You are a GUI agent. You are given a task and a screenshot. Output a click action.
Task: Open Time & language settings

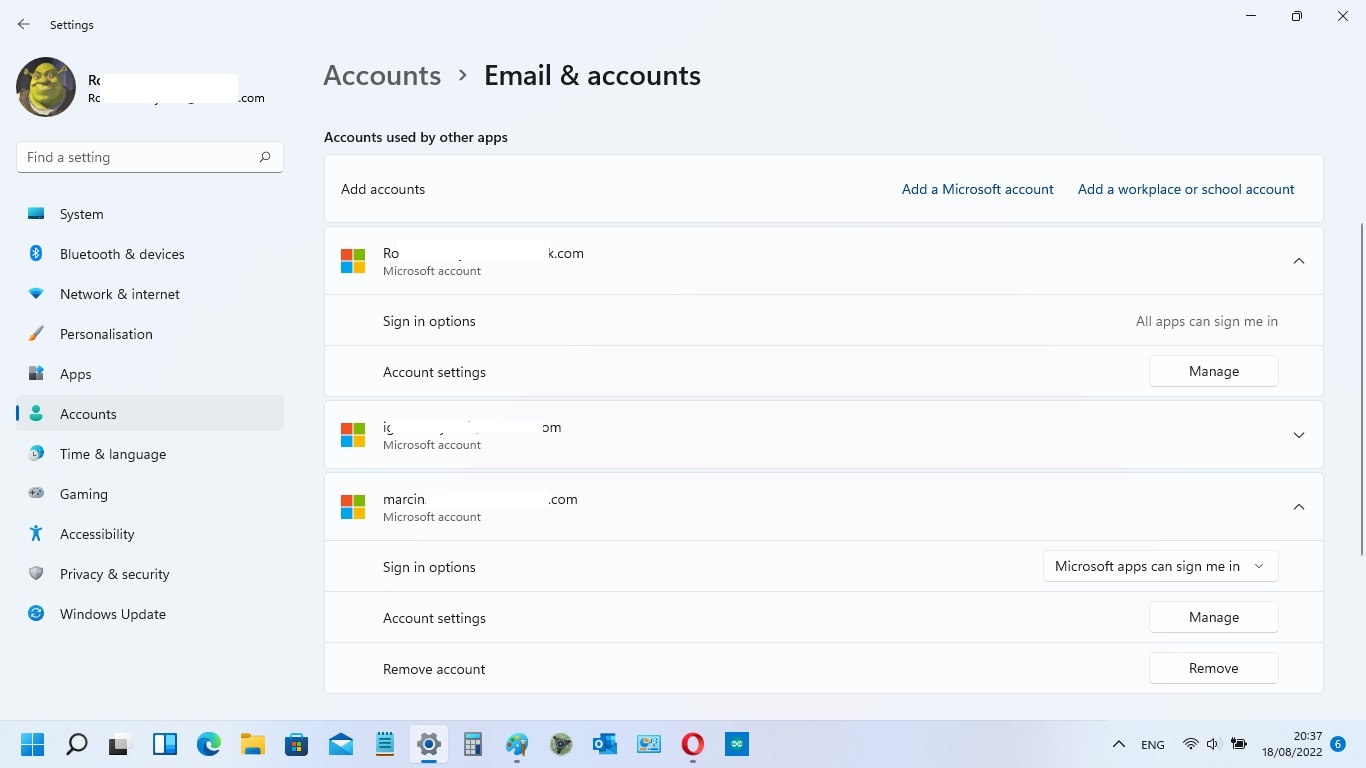point(150,454)
